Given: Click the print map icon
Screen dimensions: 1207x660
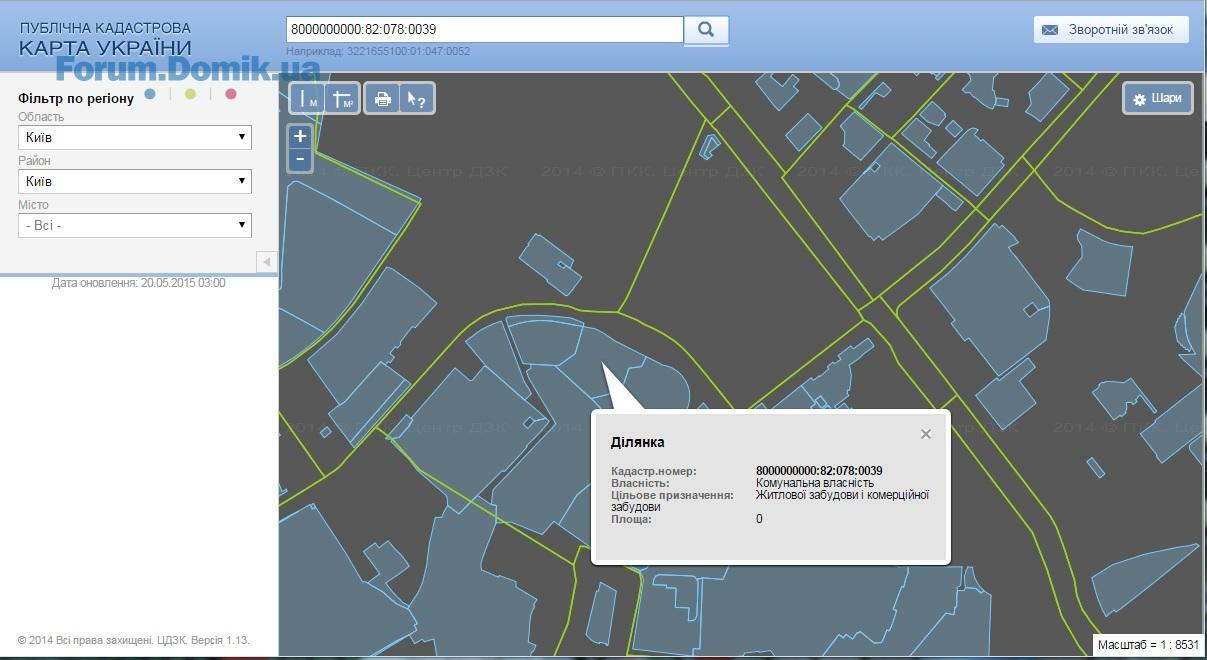Looking at the screenshot, I should (382, 99).
